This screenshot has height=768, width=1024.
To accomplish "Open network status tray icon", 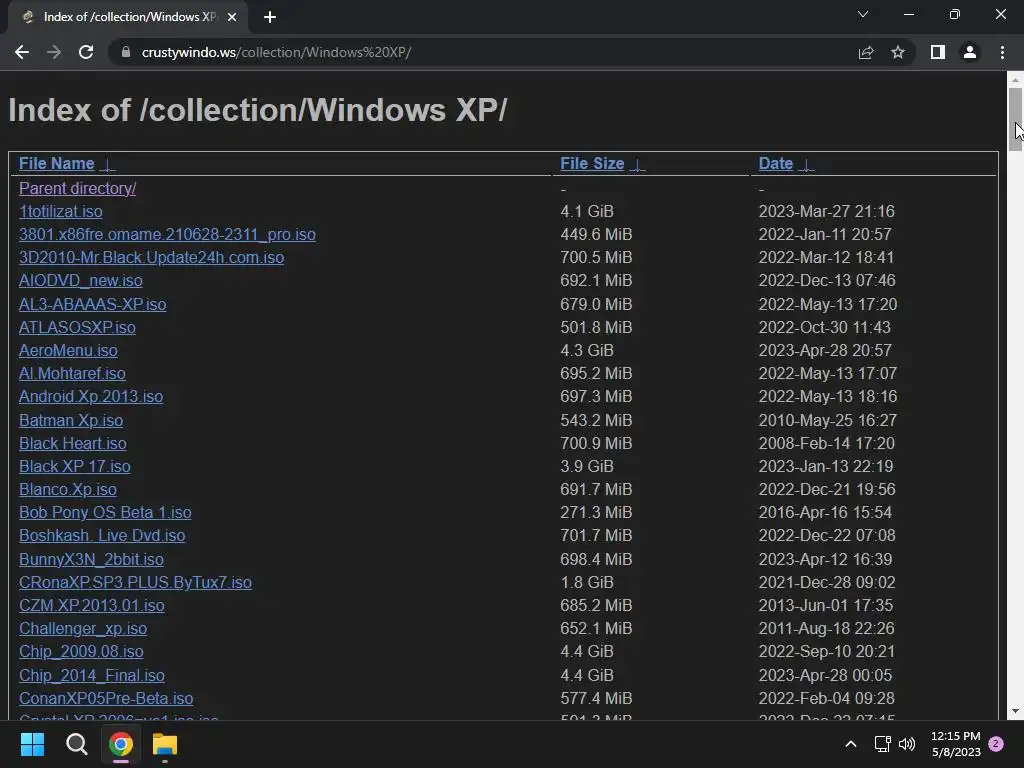I will point(882,744).
